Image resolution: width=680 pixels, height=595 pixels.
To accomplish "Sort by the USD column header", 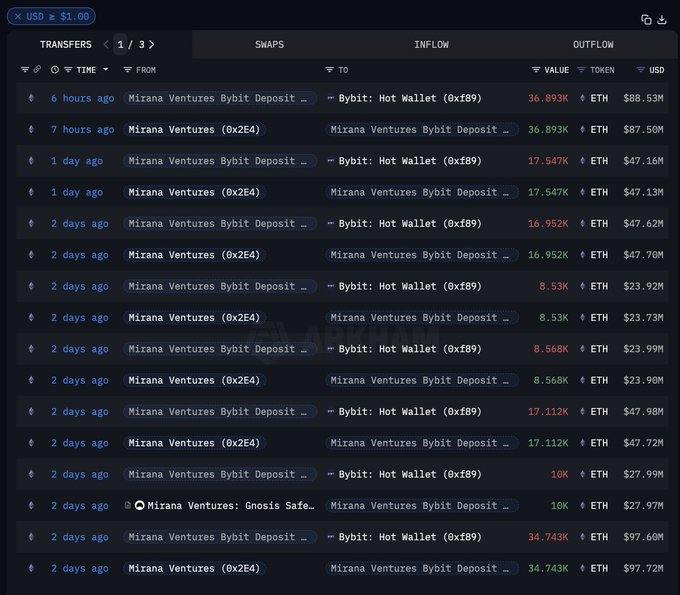I will tap(657, 70).
